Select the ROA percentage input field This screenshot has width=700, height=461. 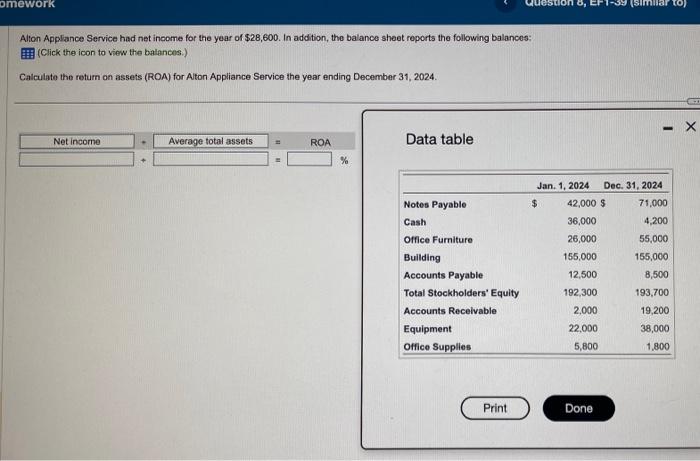(x=309, y=159)
